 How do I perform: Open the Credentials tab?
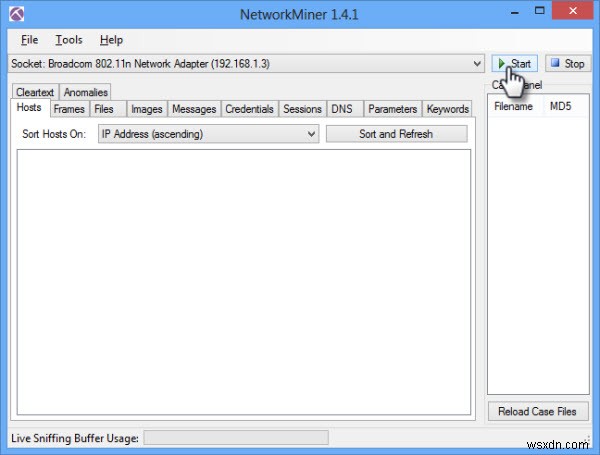pos(250,109)
